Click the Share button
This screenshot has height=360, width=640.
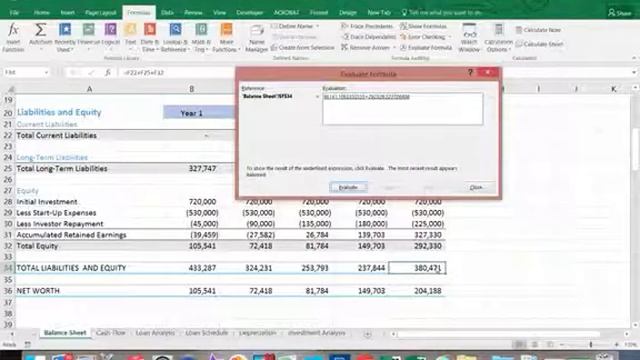point(620,13)
